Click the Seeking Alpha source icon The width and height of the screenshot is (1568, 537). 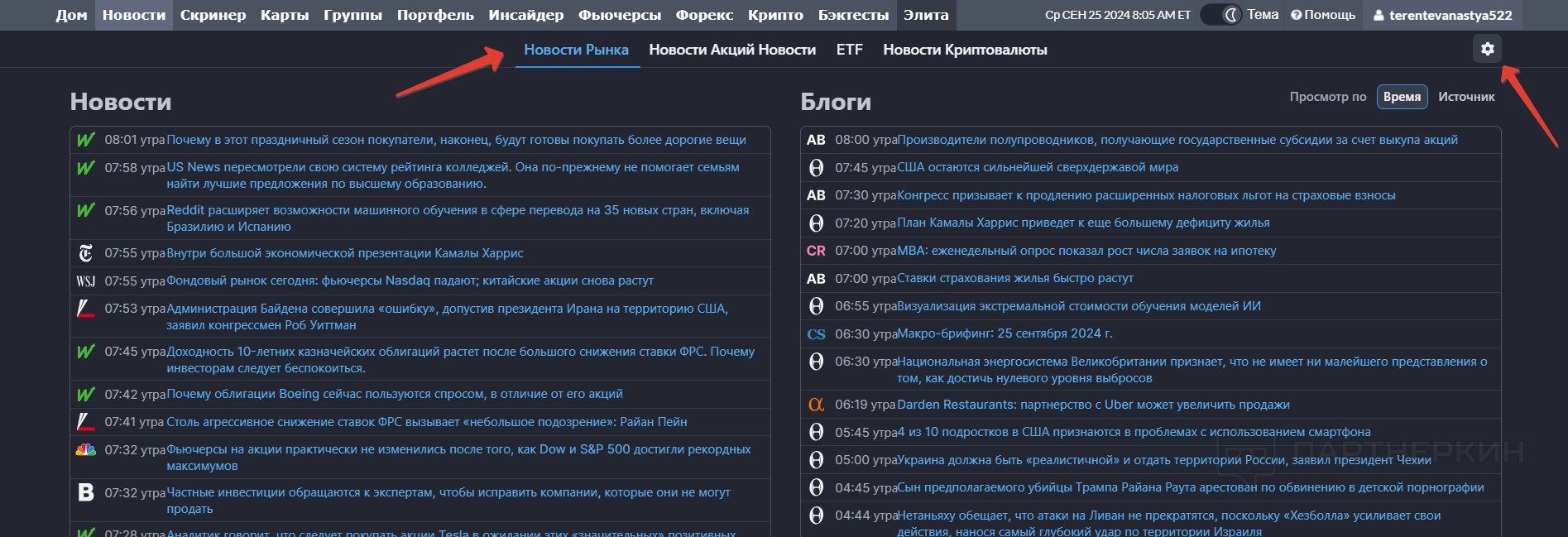point(816,405)
